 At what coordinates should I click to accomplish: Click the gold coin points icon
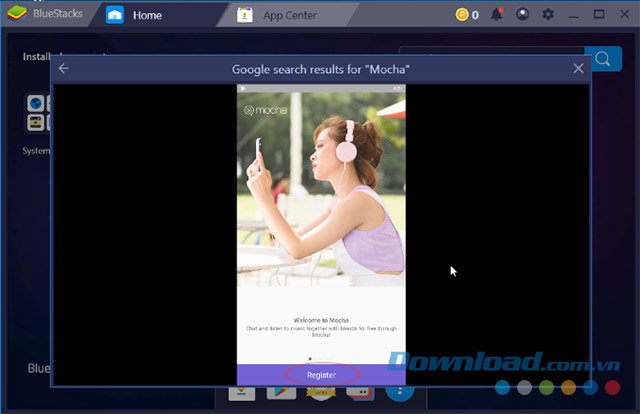462,15
